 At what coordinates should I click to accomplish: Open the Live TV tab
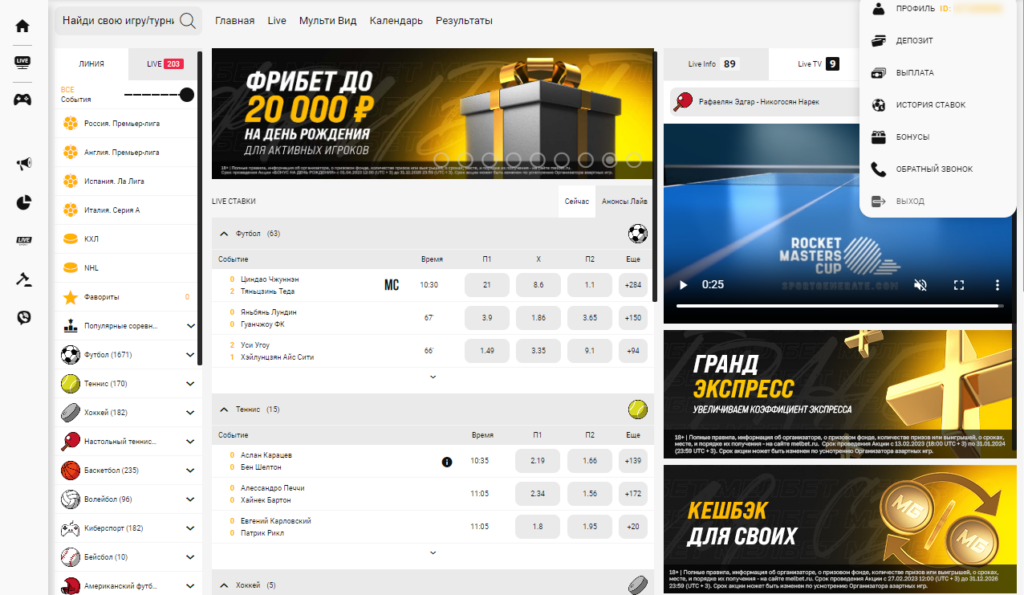click(818, 64)
